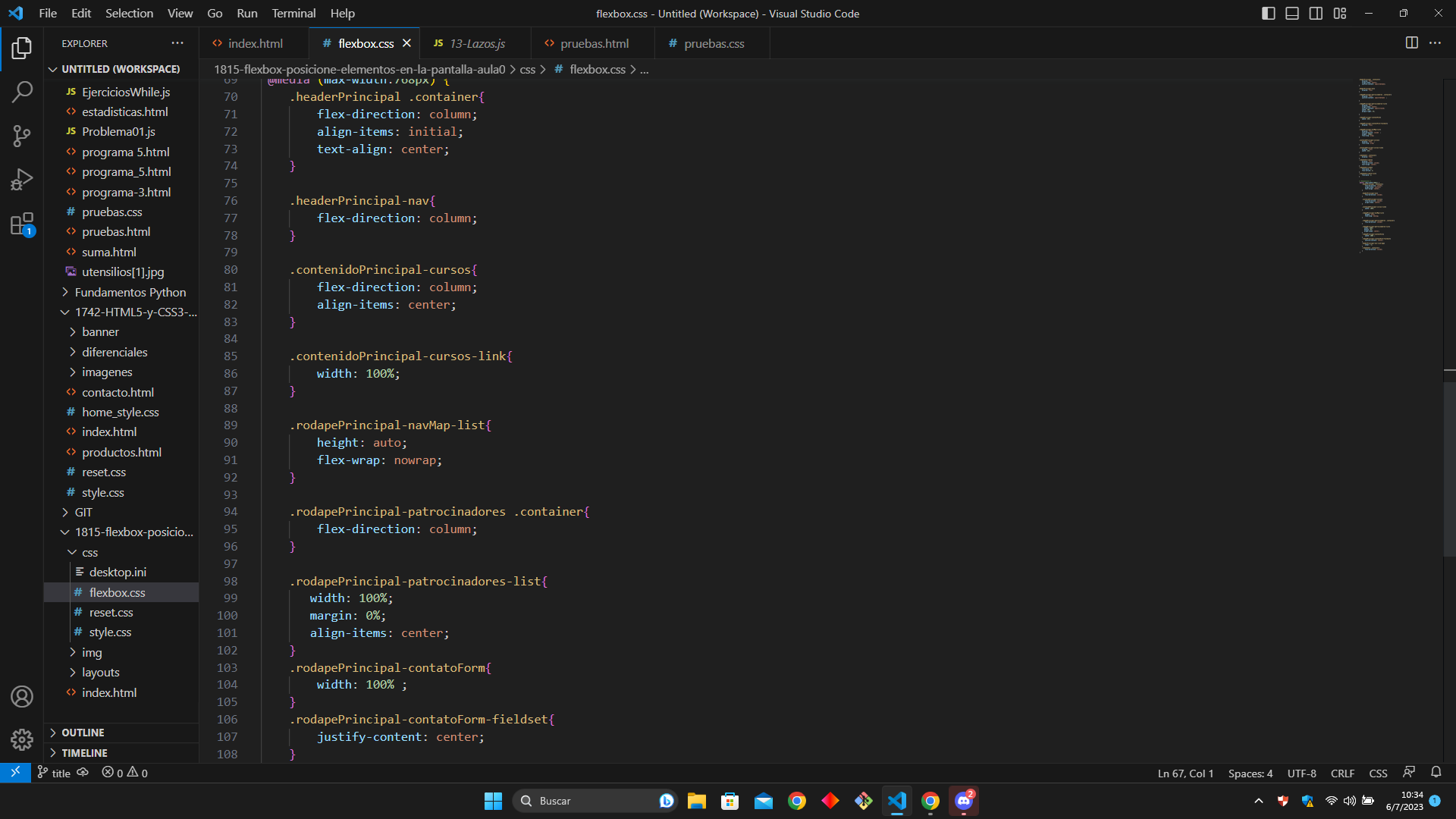Expand the Fundamentos Python folder
Screen dimensions: 1456x819
point(121,292)
